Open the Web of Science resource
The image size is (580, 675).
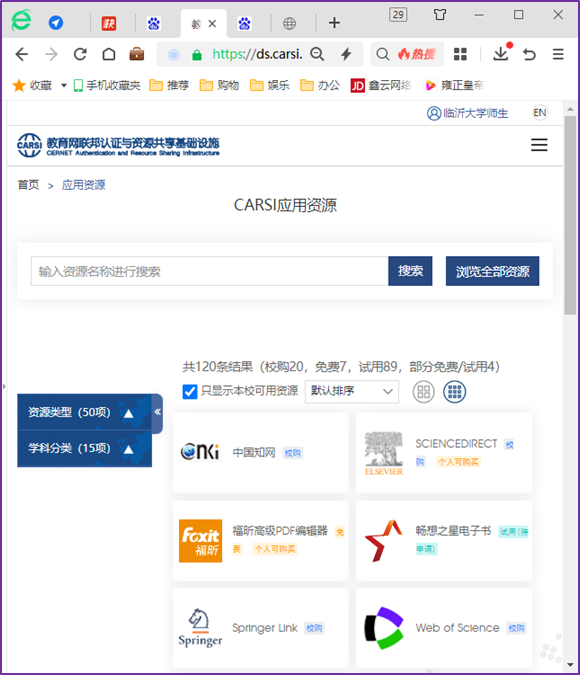[x=444, y=628]
